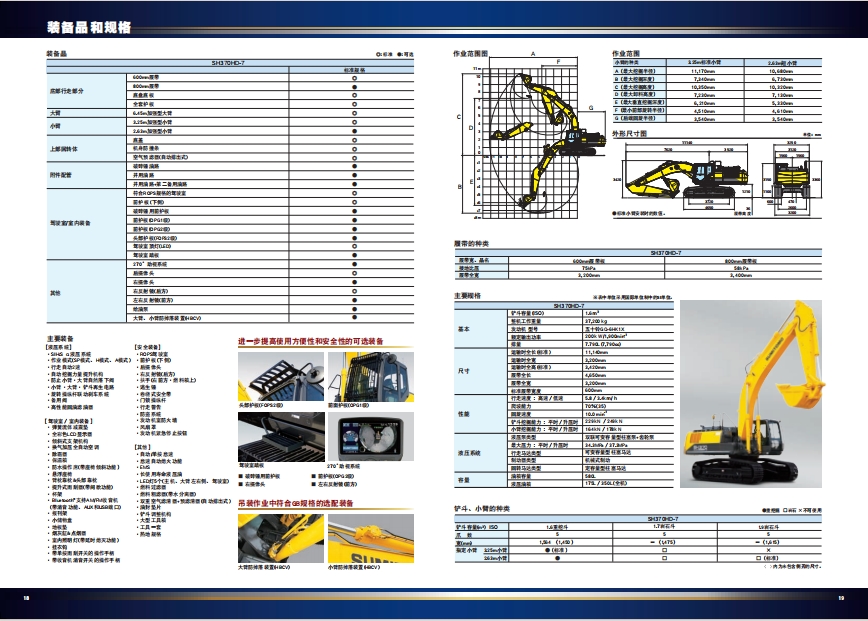Click the 600mm track shoe row text

click(x=146, y=77)
